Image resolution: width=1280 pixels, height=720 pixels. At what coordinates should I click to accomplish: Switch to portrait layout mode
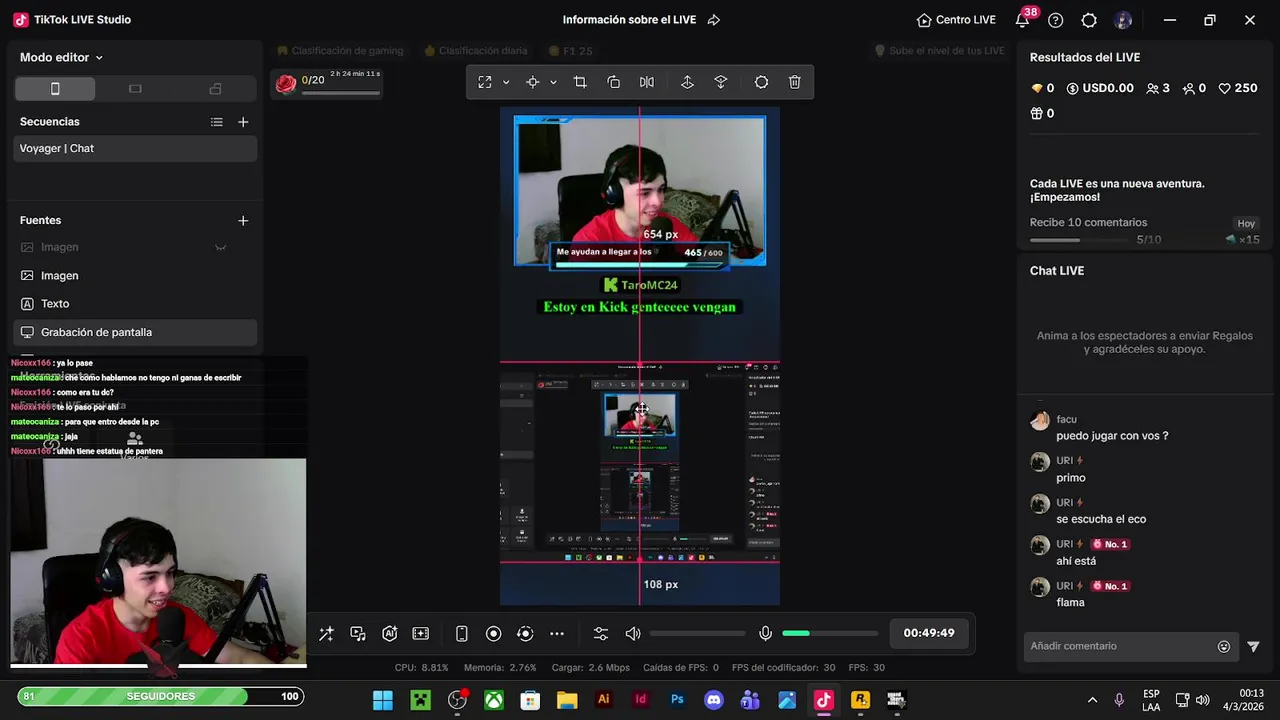(55, 89)
